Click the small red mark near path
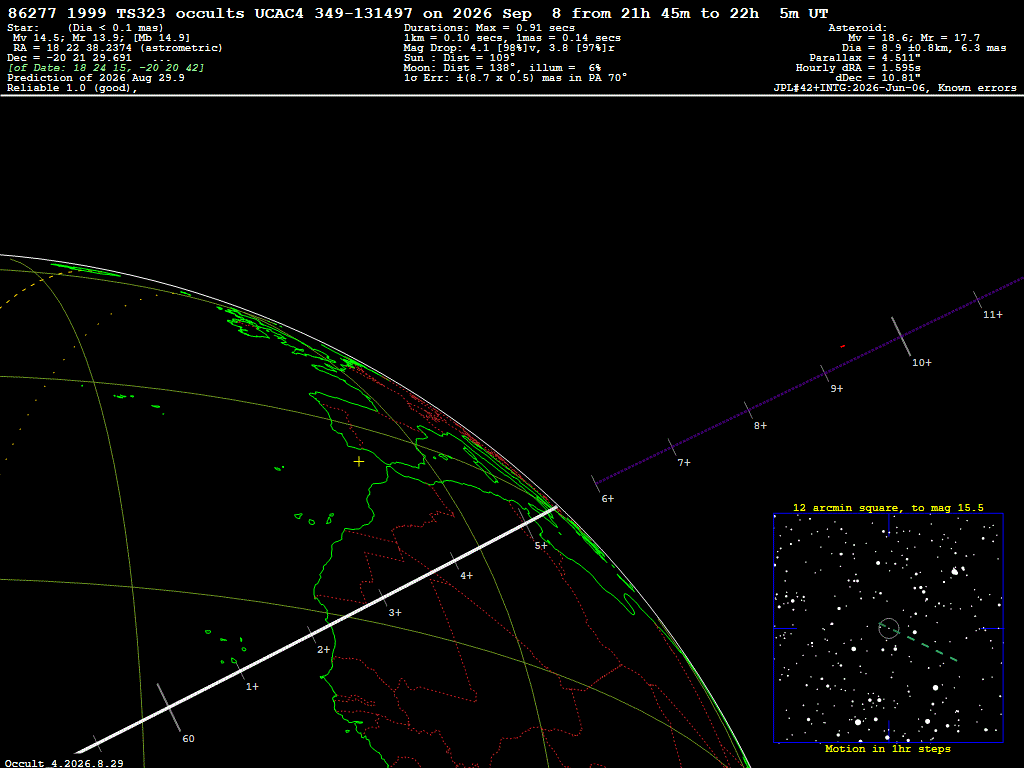The width and height of the screenshot is (1024, 768). click(842, 346)
